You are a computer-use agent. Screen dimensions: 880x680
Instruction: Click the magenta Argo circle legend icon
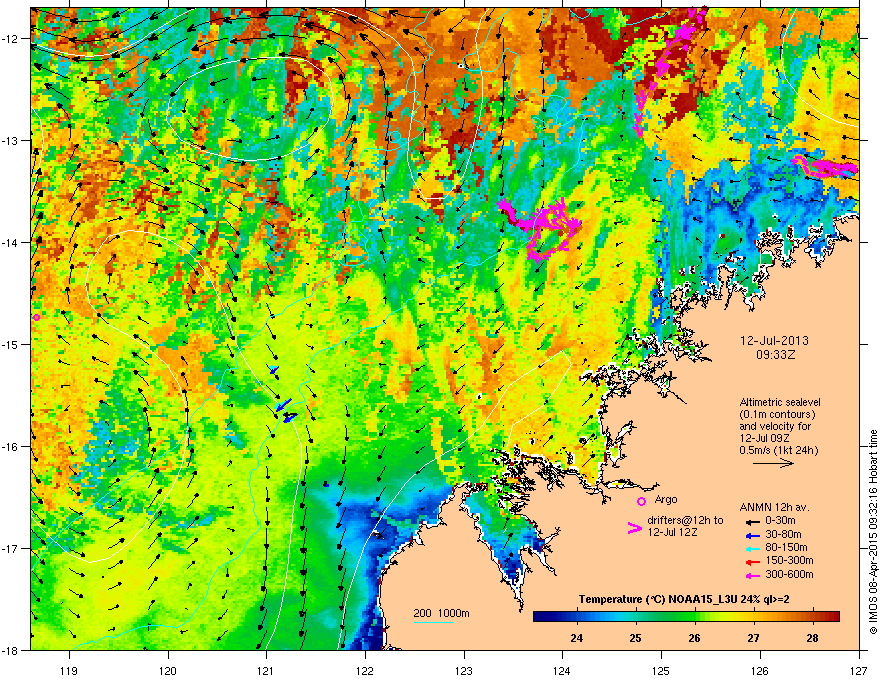coord(641,501)
